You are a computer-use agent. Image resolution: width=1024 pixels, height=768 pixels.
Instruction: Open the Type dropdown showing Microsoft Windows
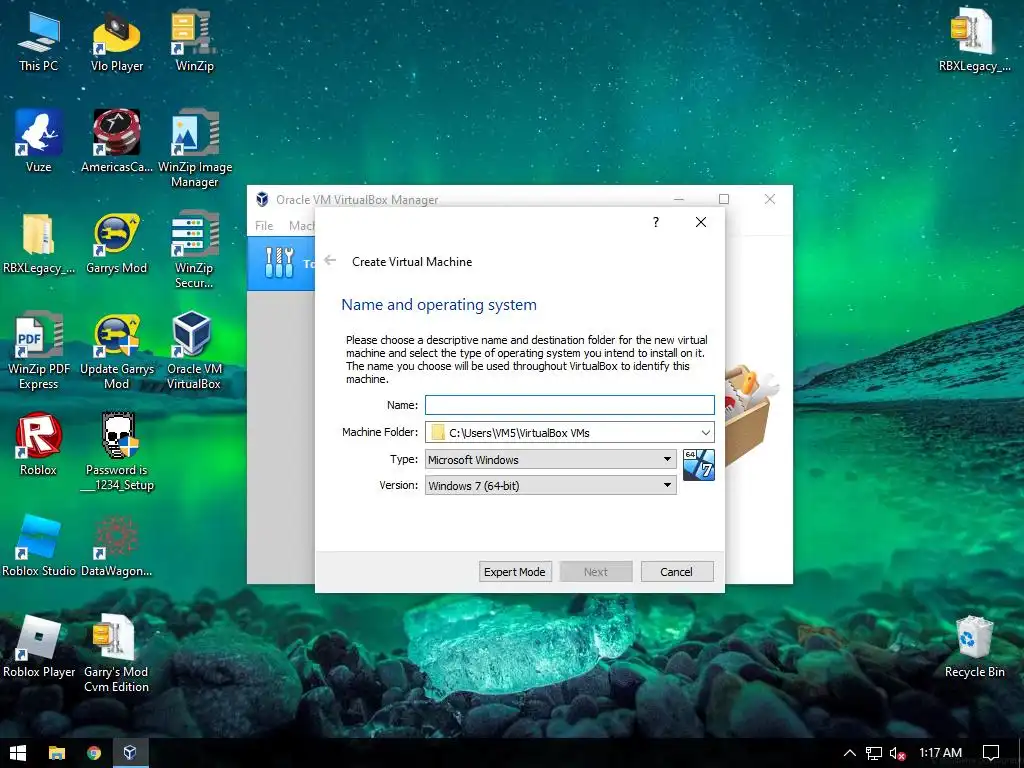[551, 459]
